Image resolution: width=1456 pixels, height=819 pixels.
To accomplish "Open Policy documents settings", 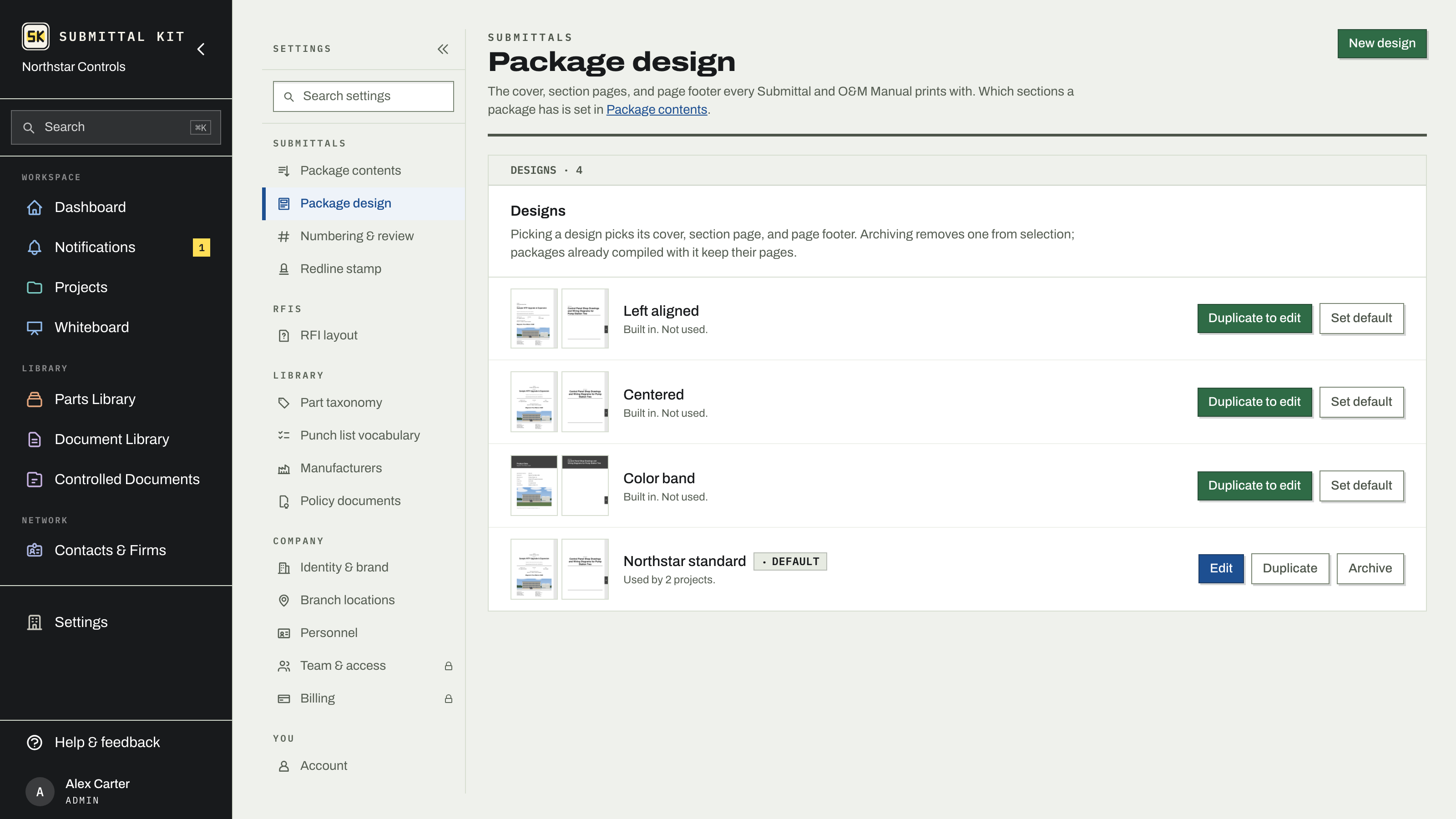I will (x=364, y=501).
